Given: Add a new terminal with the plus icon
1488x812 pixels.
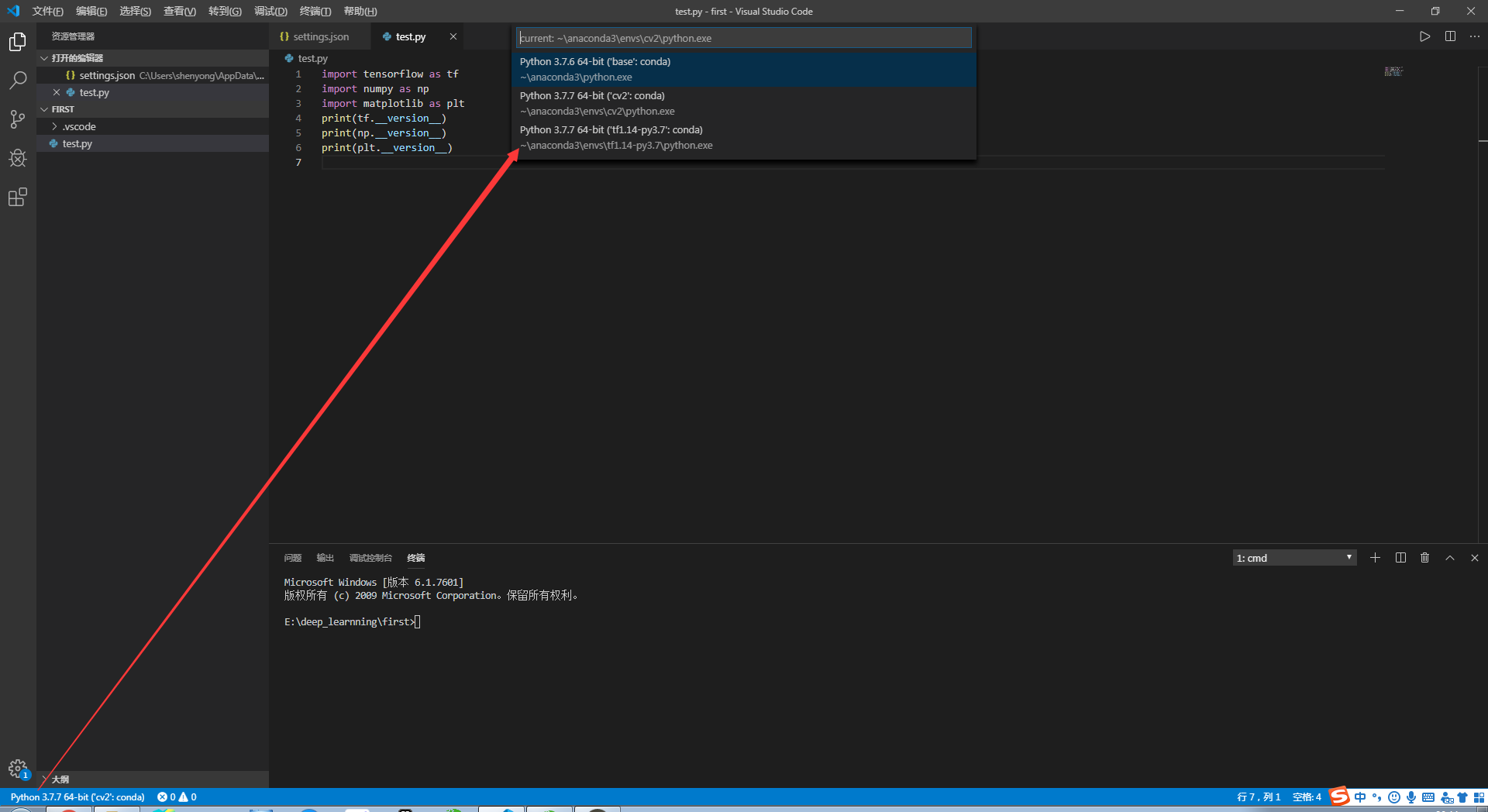Looking at the screenshot, I should pos(1375,557).
